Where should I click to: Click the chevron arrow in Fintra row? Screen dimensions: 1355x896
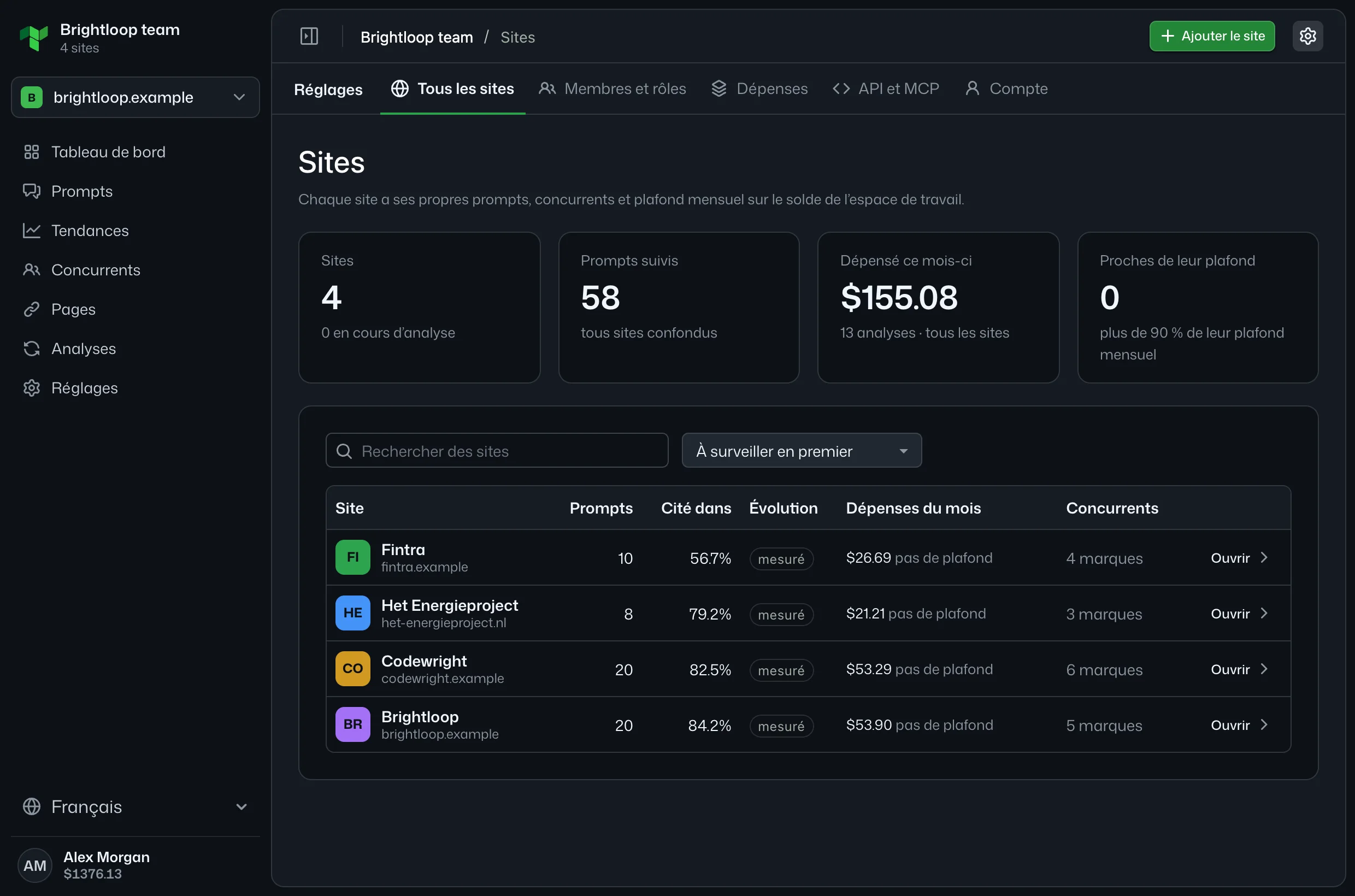tap(1264, 557)
